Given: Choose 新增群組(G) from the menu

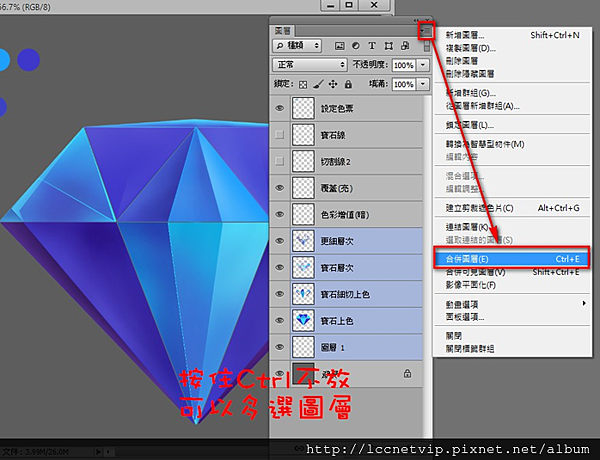Looking at the screenshot, I should pos(513,93).
